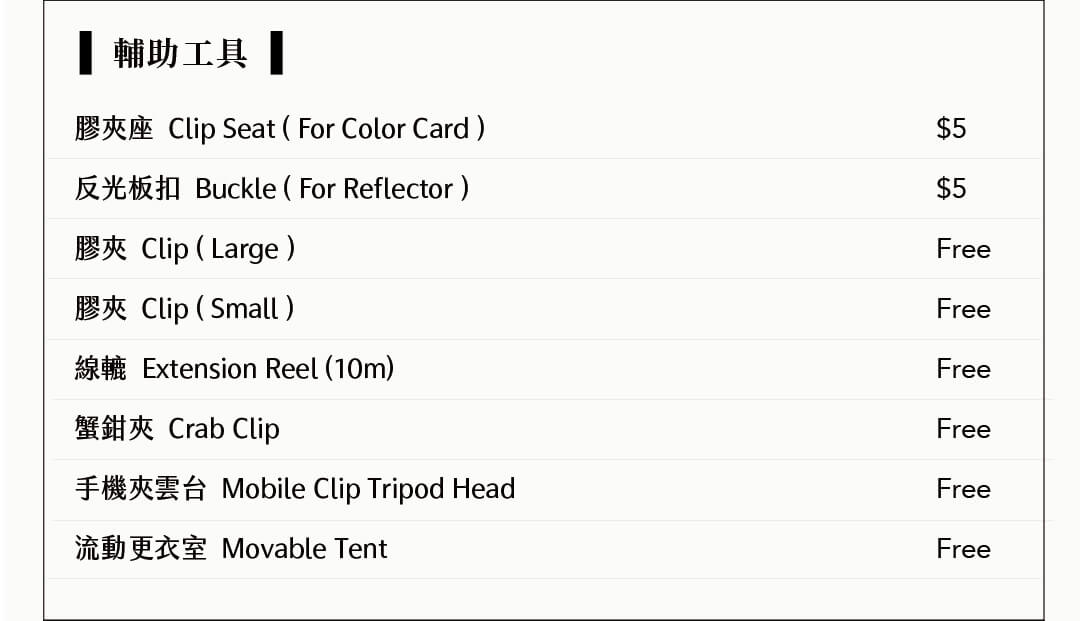1080x621 pixels.
Task: Click Free price next to Clip (Large)
Action: pos(964,249)
